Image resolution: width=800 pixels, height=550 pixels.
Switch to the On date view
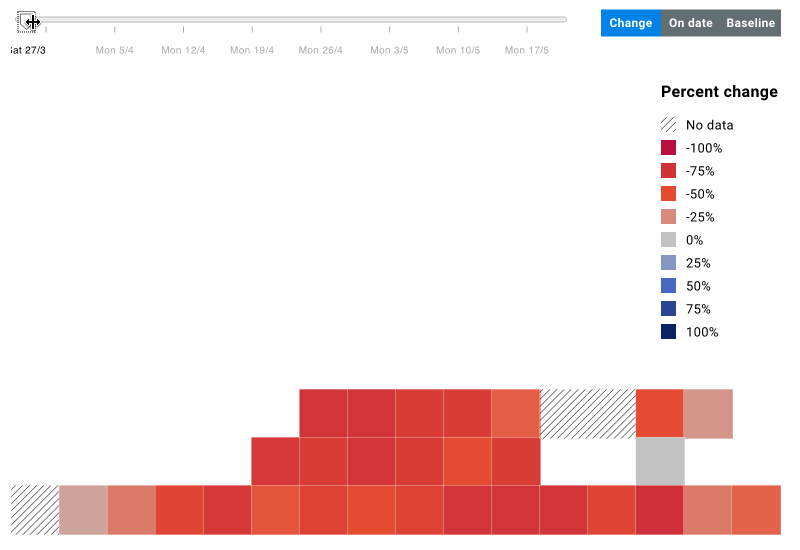690,23
